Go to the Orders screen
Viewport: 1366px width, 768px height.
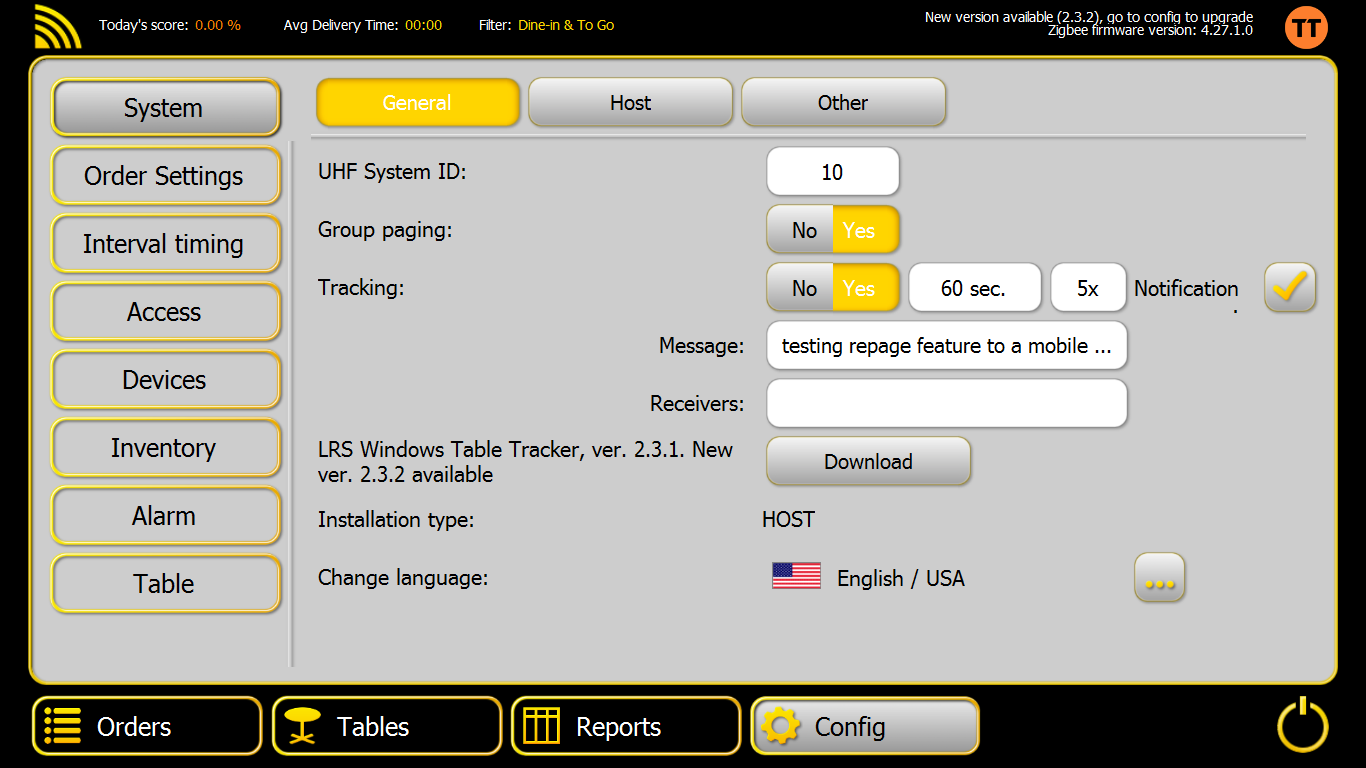(147, 726)
